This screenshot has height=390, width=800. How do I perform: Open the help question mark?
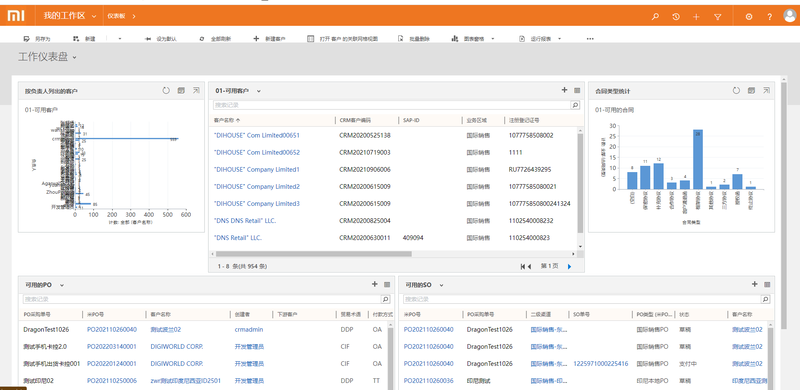tap(769, 17)
